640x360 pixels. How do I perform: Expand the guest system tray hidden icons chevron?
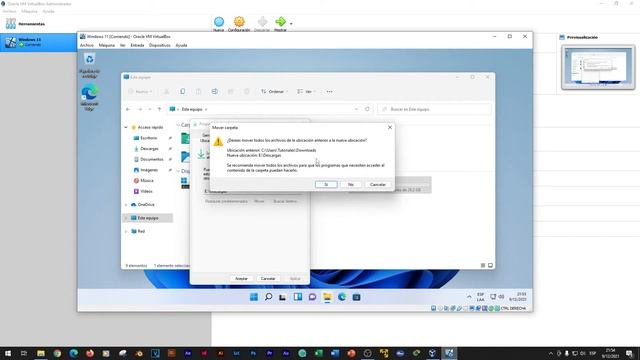[469, 297]
